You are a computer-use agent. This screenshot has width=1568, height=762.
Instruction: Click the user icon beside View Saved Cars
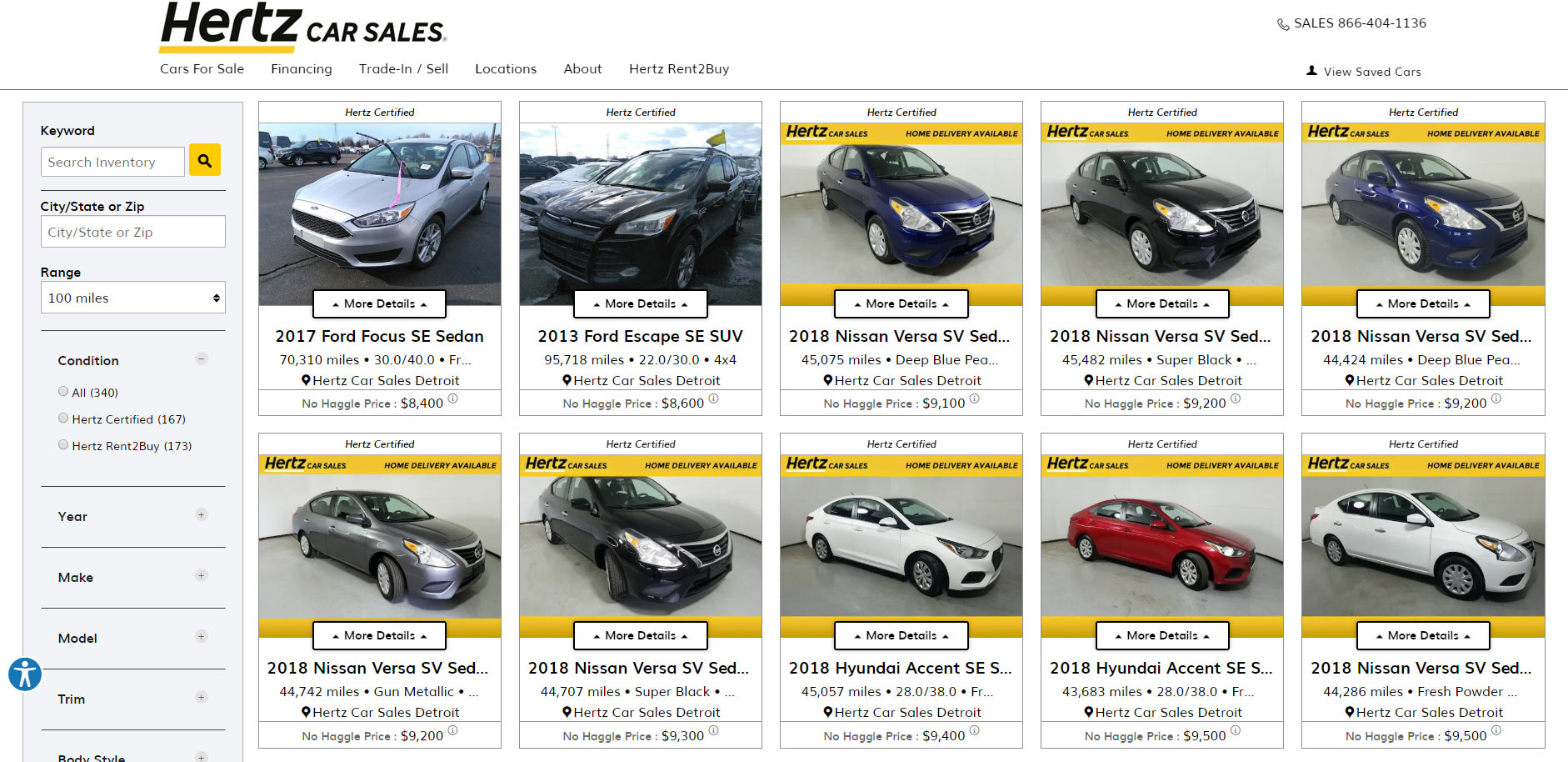[1311, 71]
